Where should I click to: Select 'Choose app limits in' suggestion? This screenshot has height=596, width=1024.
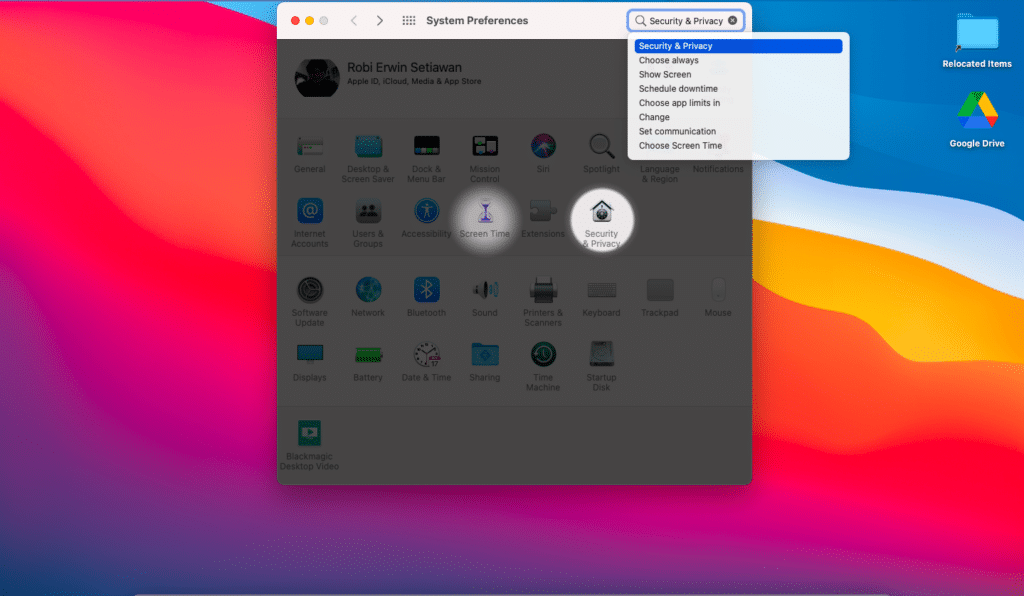pos(738,103)
